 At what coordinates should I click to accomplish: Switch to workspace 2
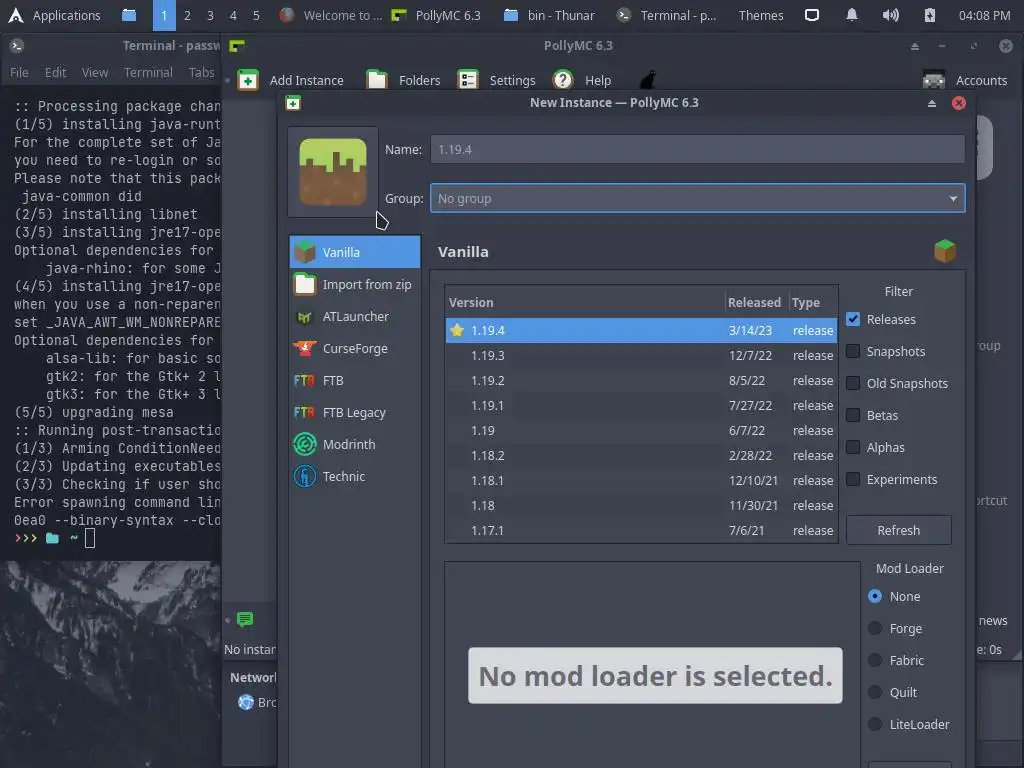coord(187,15)
